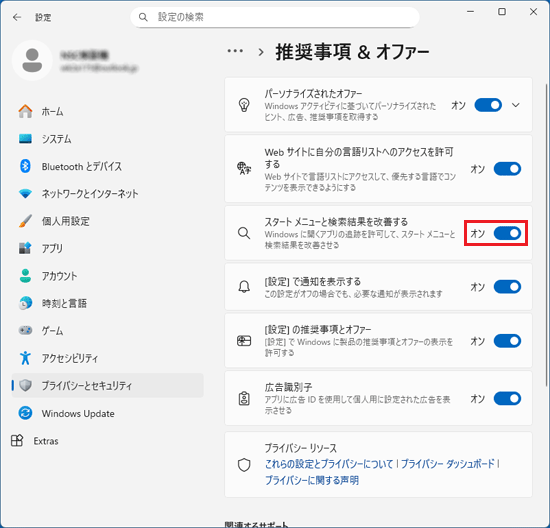The width and height of the screenshot is (550, 528).
Task: Select アクセシビリティ in the sidebar
Action: [107, 358]
